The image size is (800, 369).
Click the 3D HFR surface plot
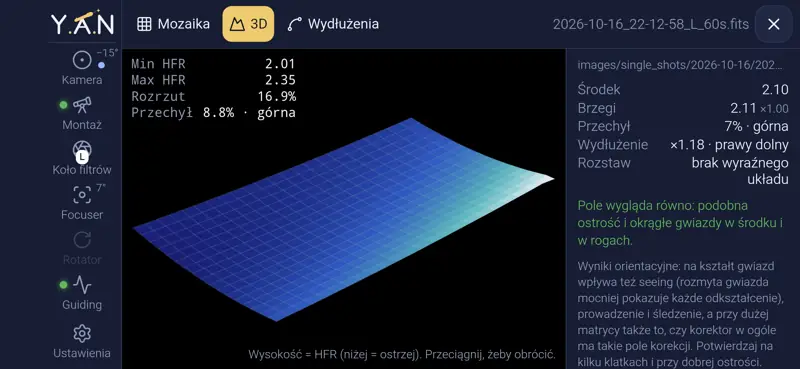coord(343,219)
